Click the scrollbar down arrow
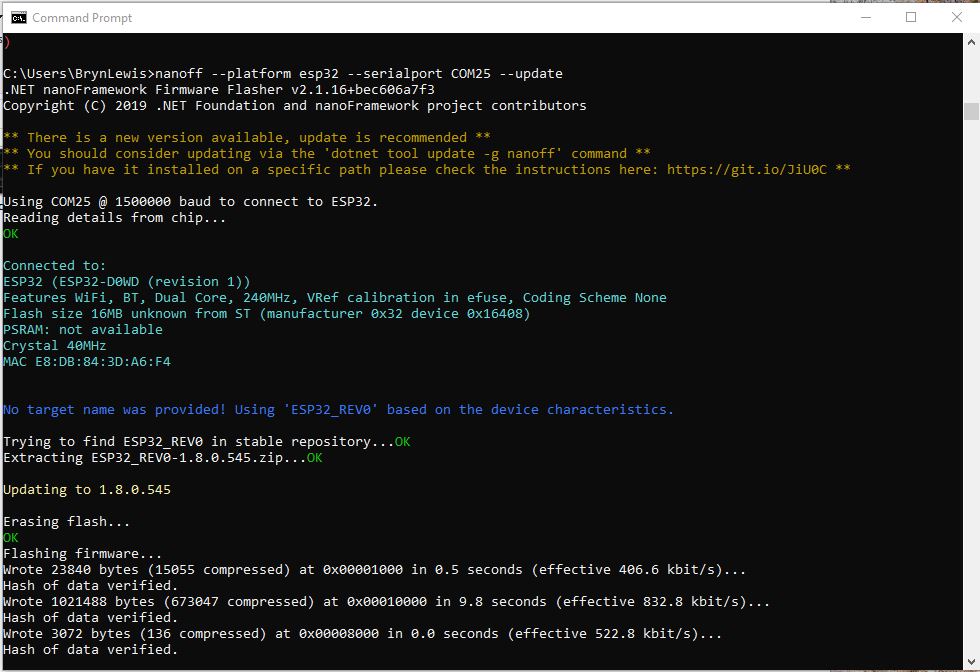 click(969, 660)
